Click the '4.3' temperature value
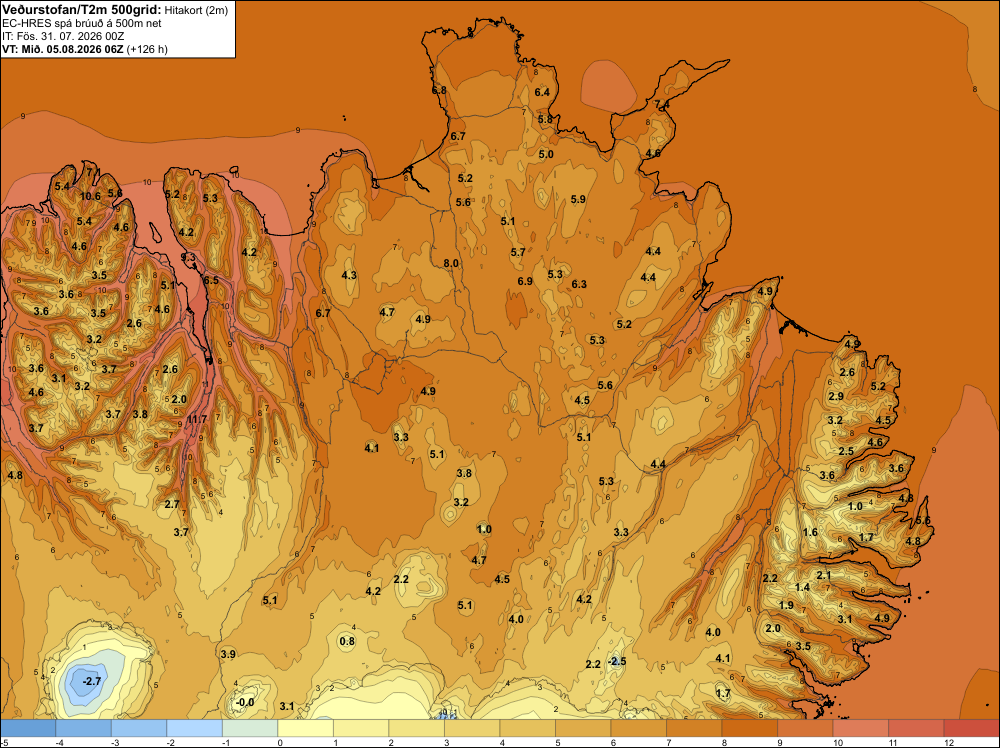Image resolution: width=1000 pixels, height=748 pixels. pyautogui.click(x=349, y=275)
